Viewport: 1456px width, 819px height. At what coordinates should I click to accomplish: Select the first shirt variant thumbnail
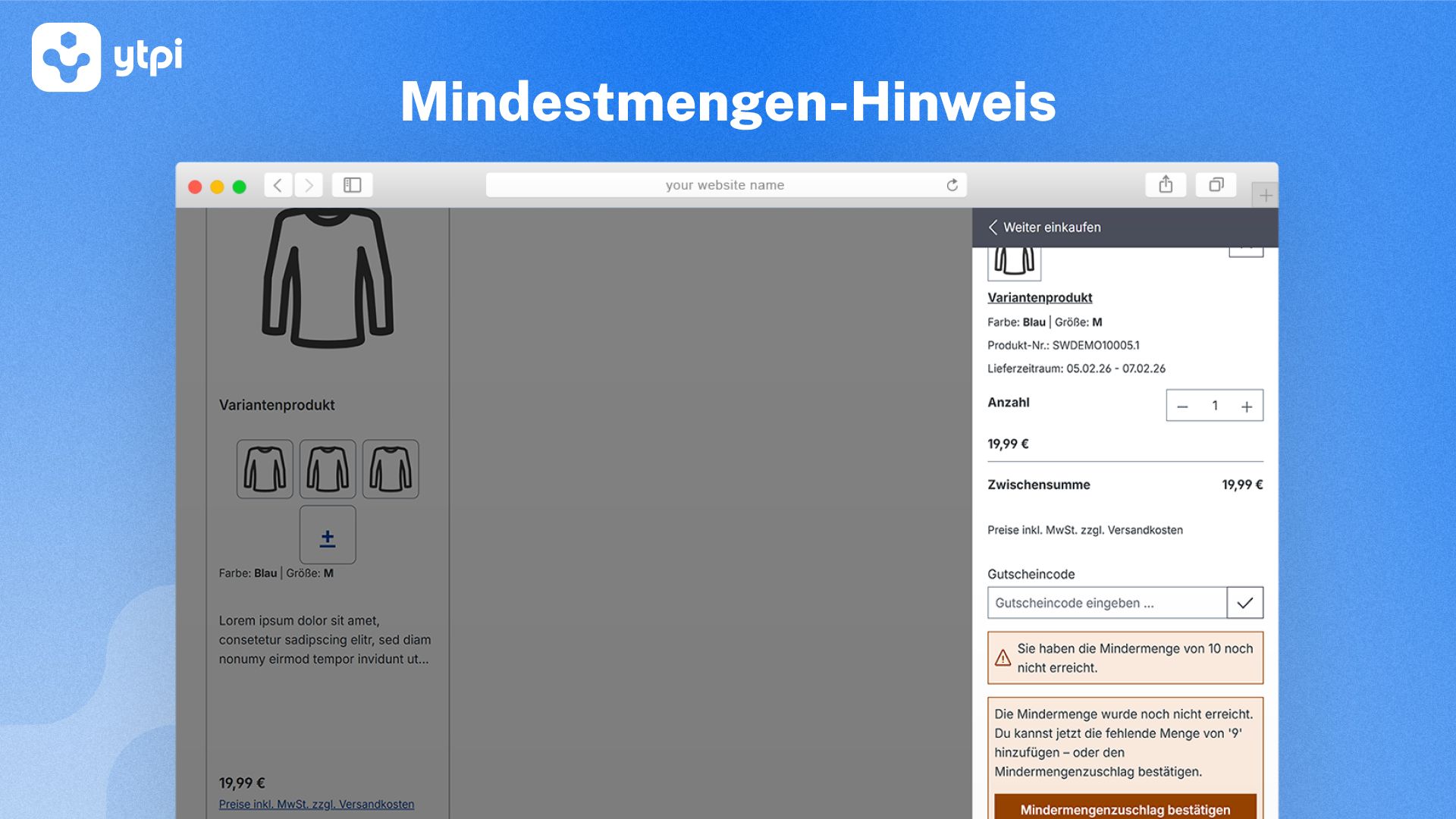(x=265, y=469)
